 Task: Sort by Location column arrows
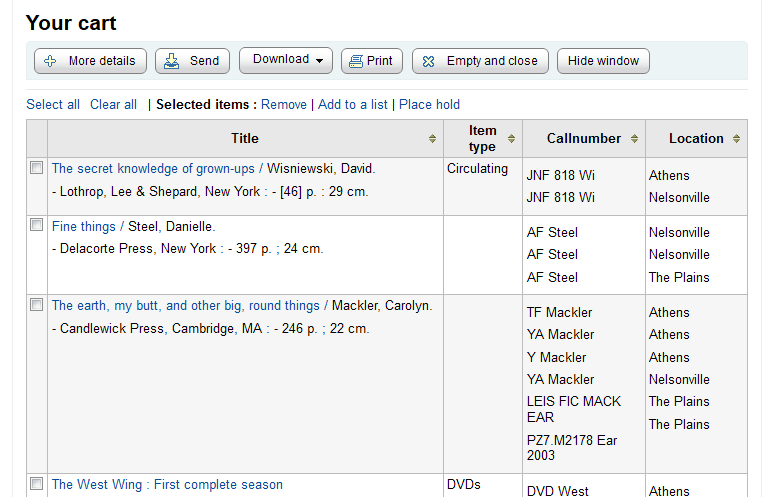736,139
